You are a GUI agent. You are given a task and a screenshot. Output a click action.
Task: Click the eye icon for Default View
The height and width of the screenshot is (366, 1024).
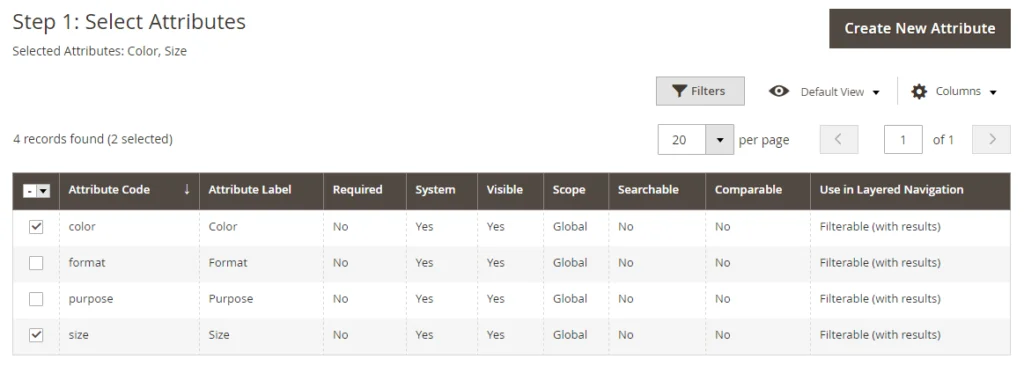(779, 91)
